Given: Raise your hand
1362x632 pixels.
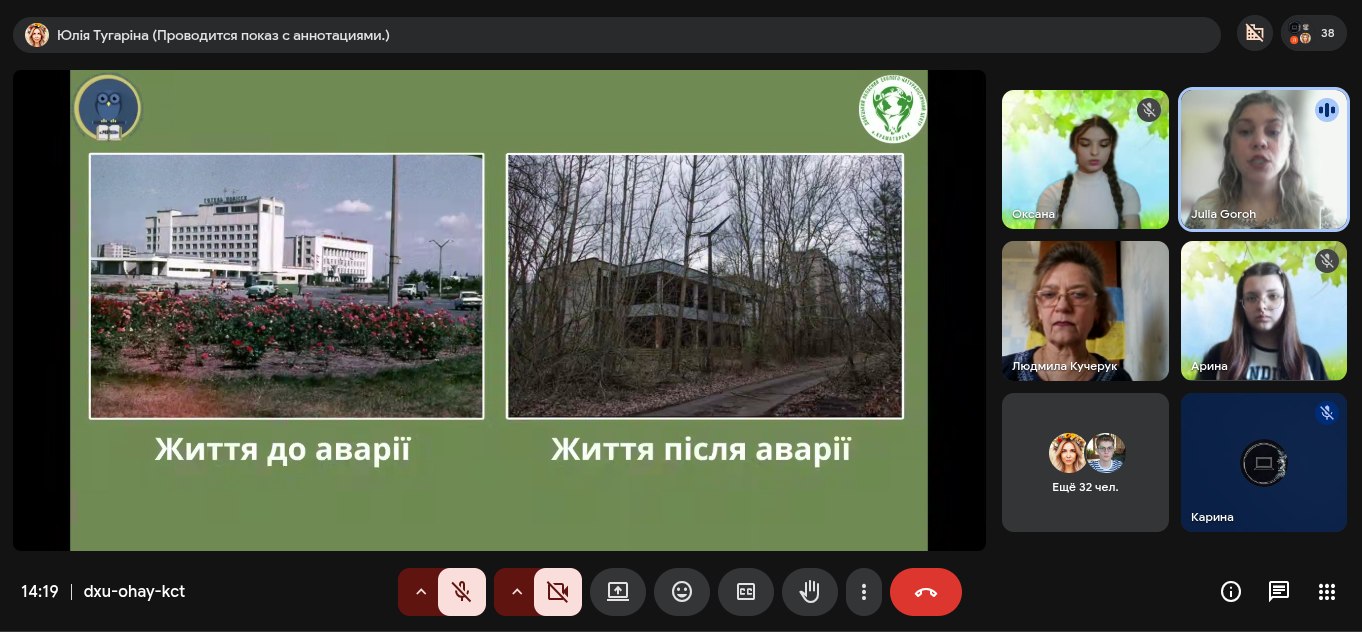Looking at the screenshot, I should click(x=810, y=592).
